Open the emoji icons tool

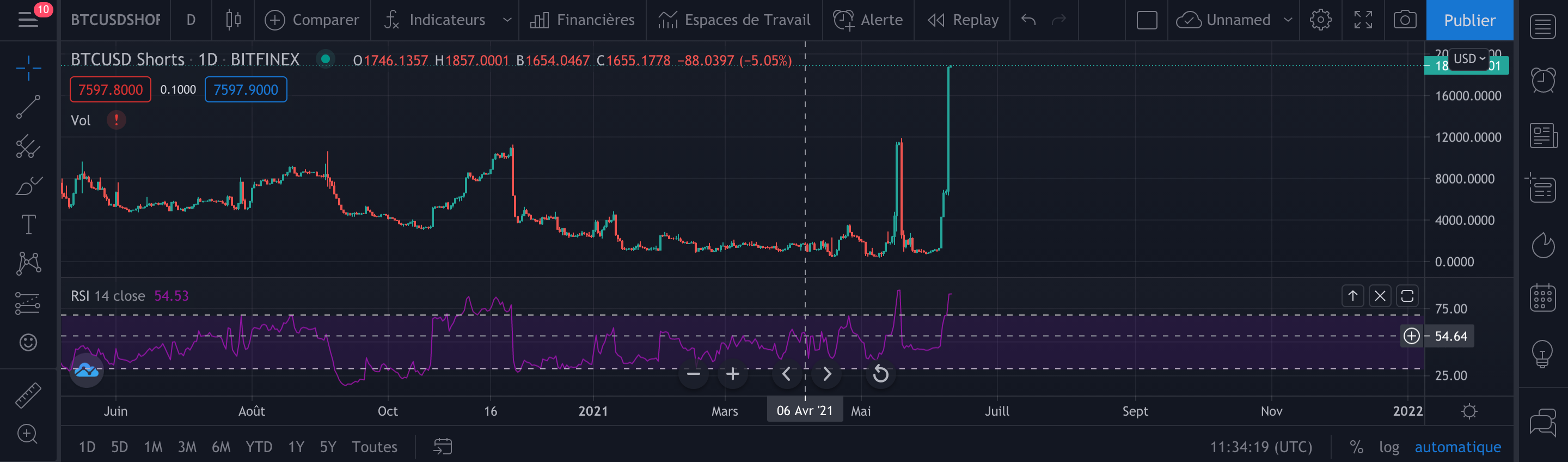(28, 343)
